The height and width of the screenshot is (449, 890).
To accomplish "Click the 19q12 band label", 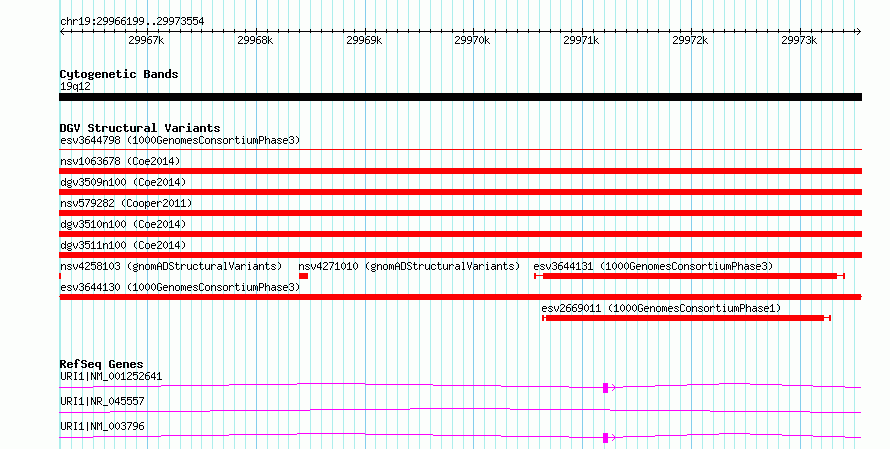I will (x=75, y=86).
